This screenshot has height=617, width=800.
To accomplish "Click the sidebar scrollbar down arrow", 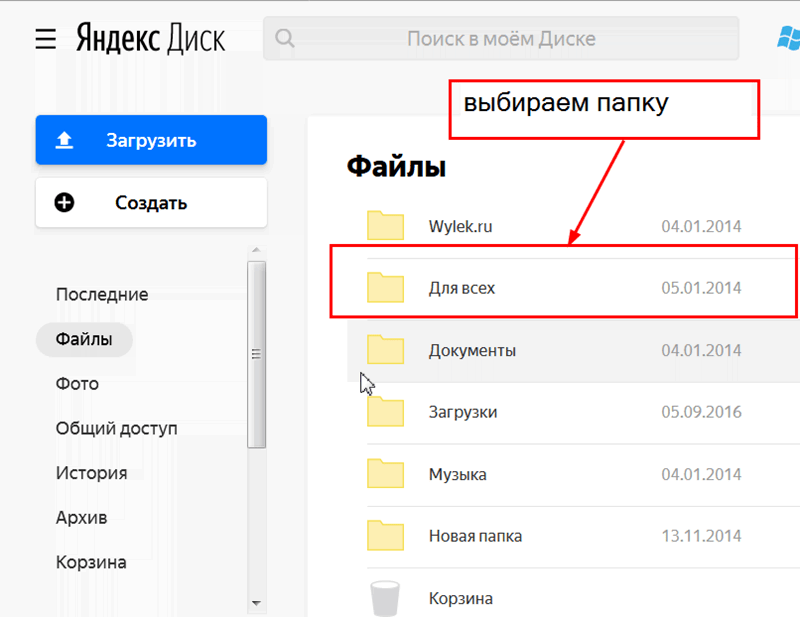I will 256,603.
